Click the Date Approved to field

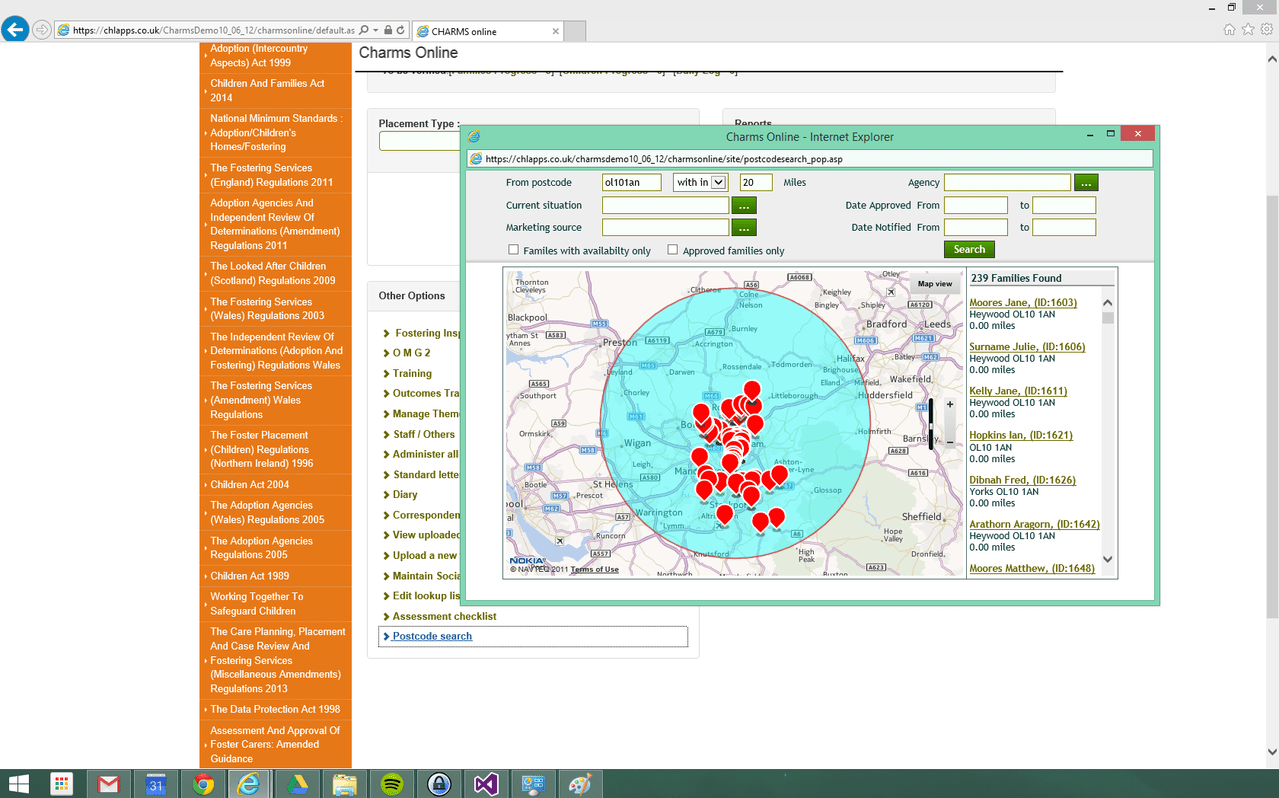pyautogui.click(x=1064, y=205)
